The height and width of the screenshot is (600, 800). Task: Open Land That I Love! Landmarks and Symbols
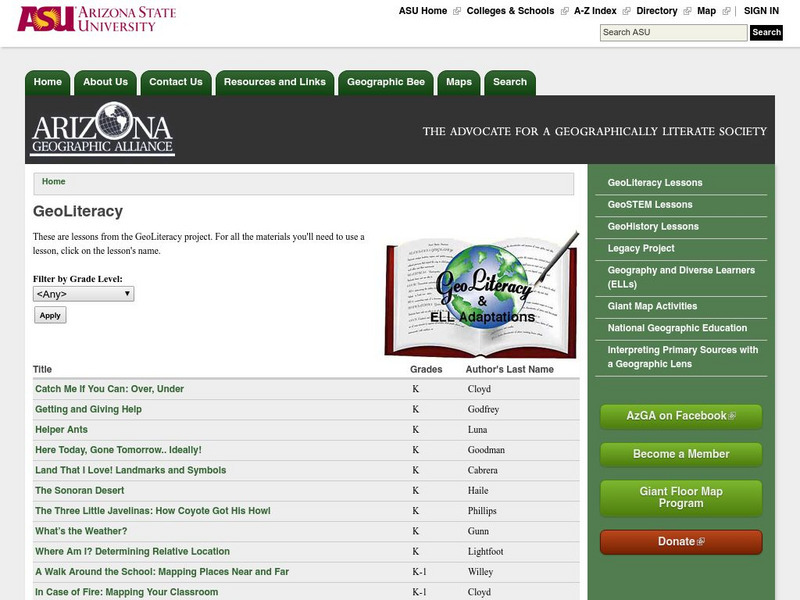(x=130, y=470)
